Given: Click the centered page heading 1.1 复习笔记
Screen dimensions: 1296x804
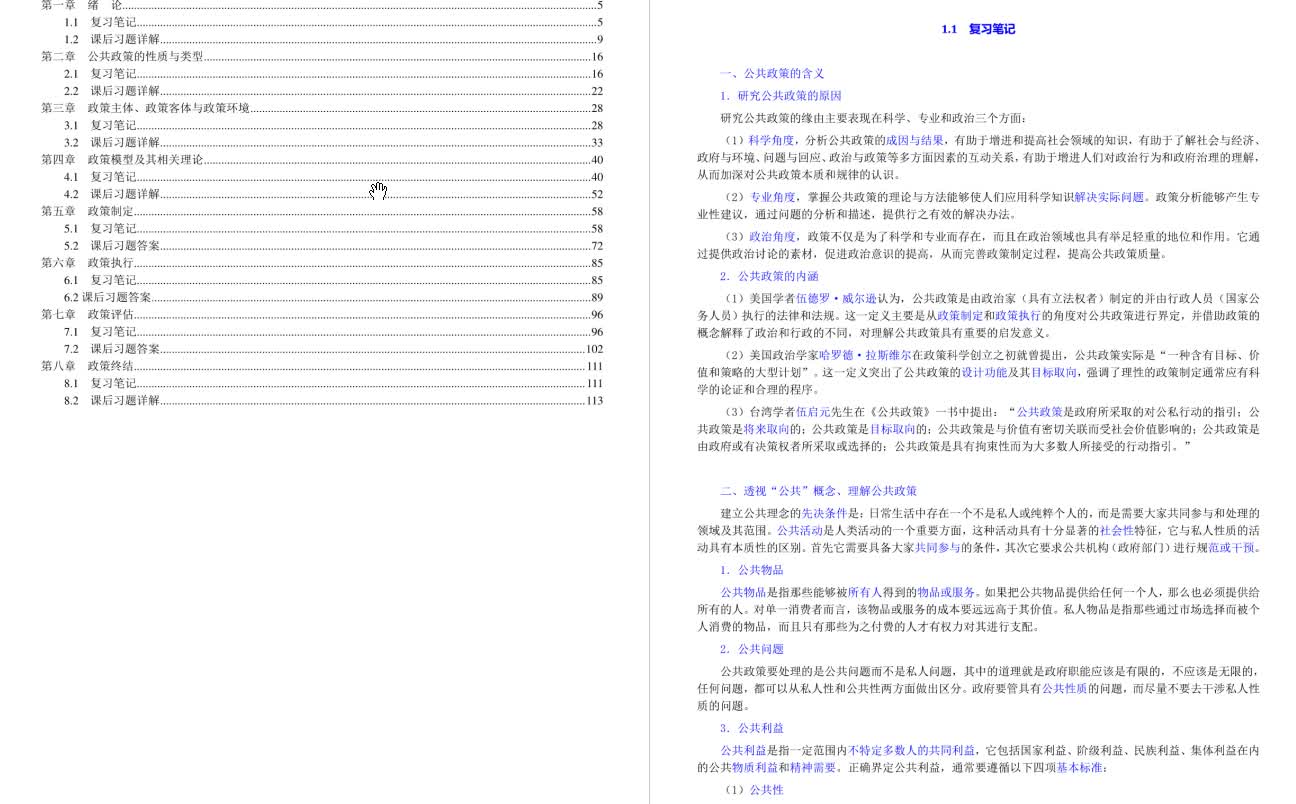Looking at the screenshot, I should [x=978, y=29].
